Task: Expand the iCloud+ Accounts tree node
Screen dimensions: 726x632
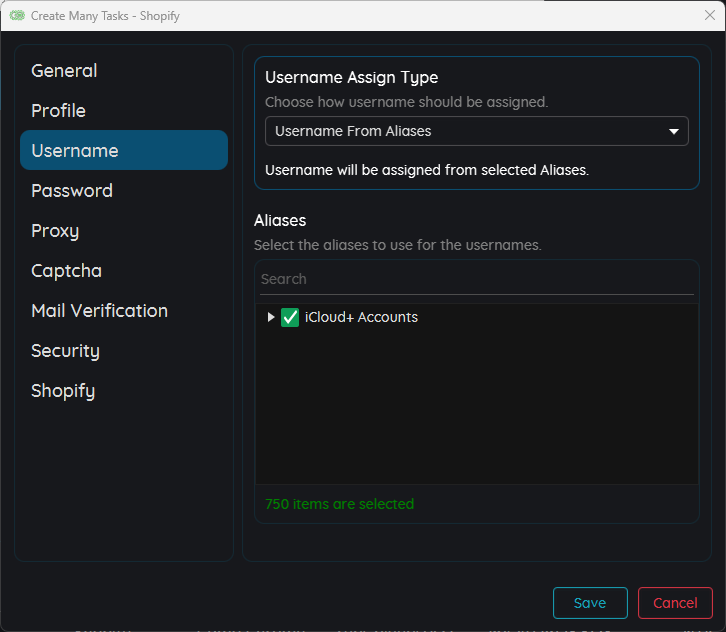Action: coord(270,317)
